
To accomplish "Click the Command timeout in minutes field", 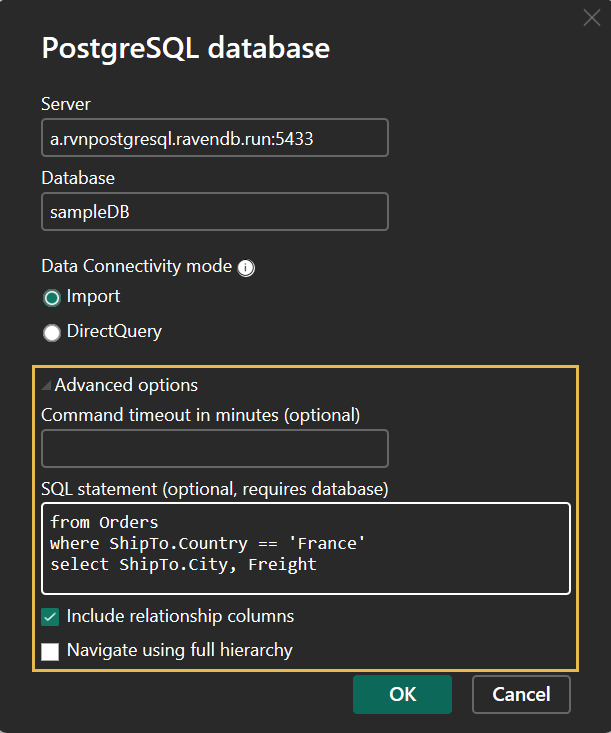I will tap(215, 448).
